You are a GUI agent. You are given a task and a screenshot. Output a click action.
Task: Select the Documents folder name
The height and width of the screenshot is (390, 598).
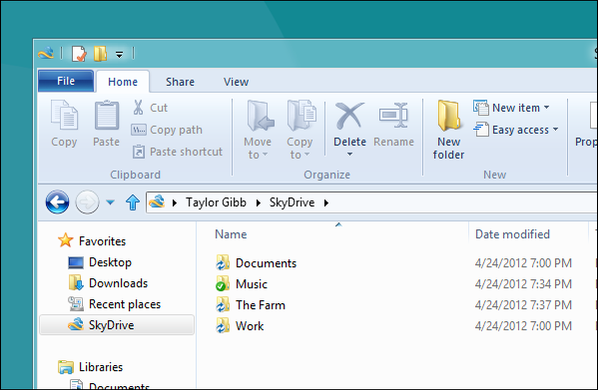click(266, 263)
